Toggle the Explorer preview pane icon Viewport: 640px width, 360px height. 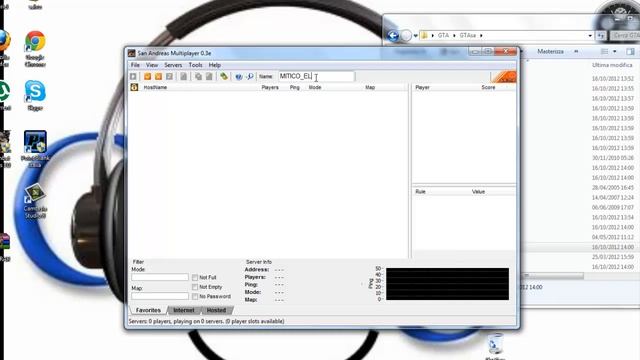[630, 51]
